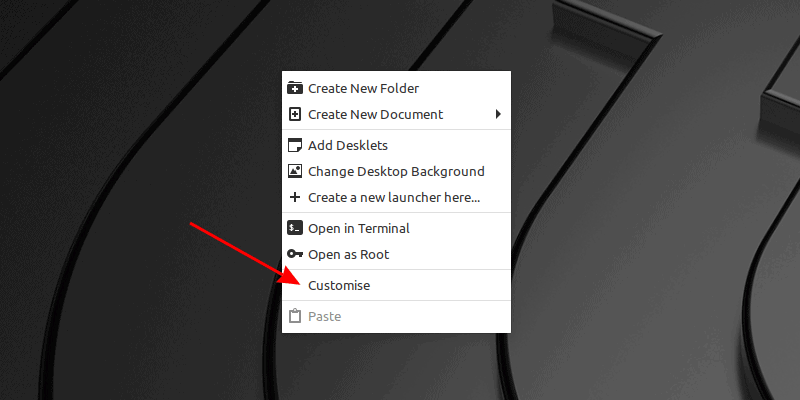This screenshot has width=800, height=400.
Task: Expand the Create New Document submenu arrow
Action: point(498,114)
